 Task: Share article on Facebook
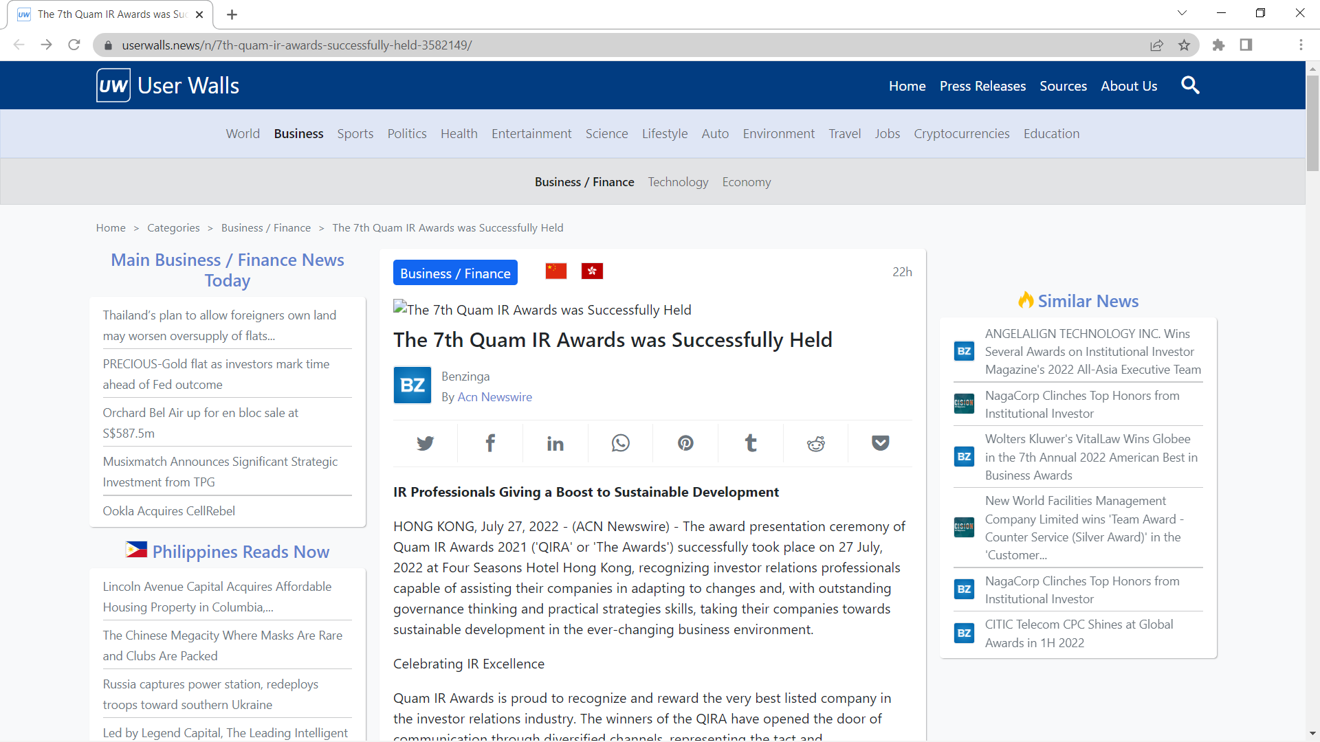click(490, 443)
